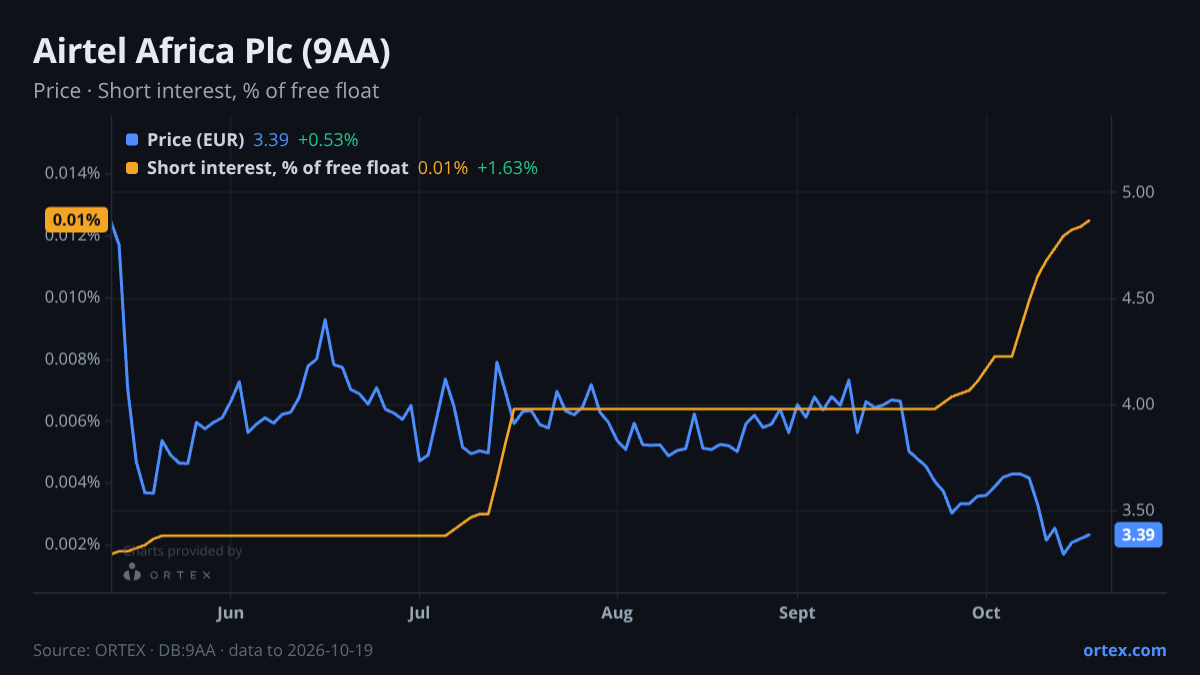Click the blue 3.39 axis price badge
This screenshot has height=675, width=1200.
click(x=1138, y=535)
